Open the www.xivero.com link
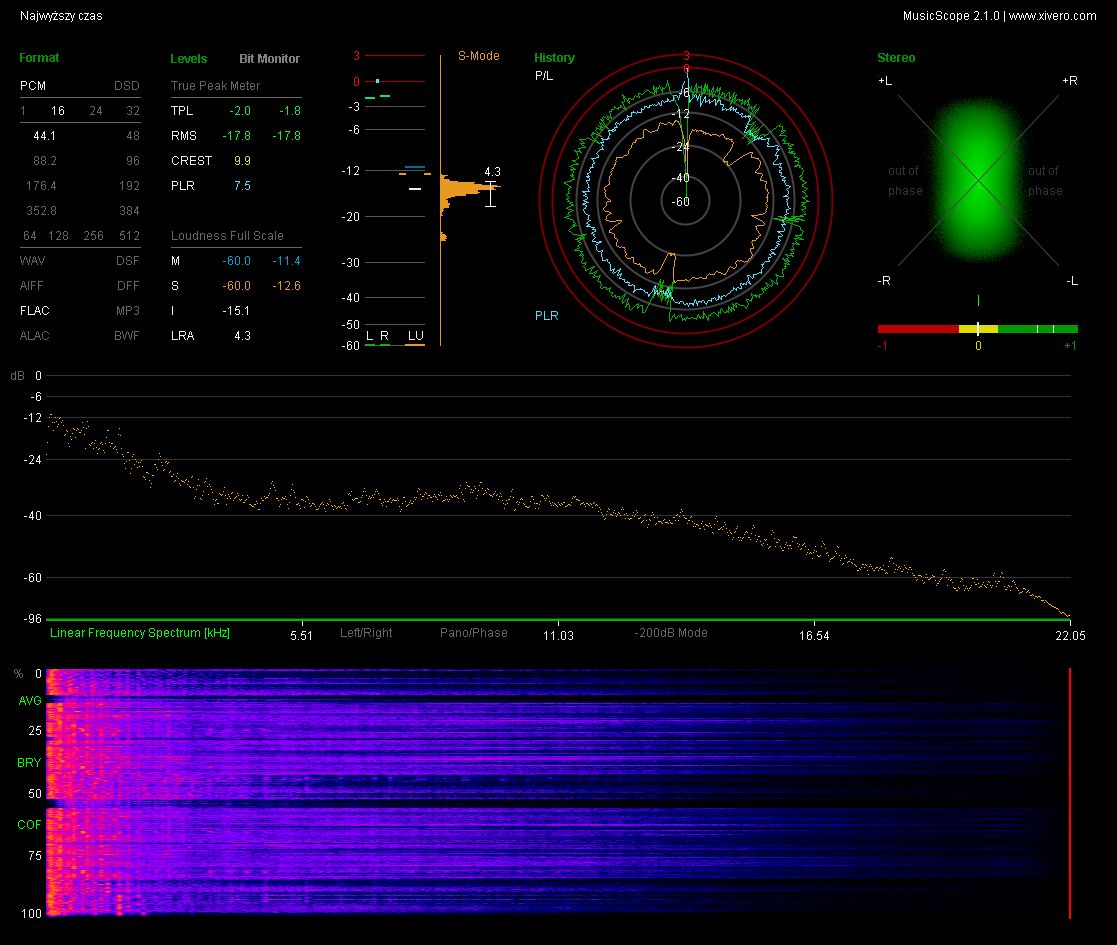 tap(1052, 16)
